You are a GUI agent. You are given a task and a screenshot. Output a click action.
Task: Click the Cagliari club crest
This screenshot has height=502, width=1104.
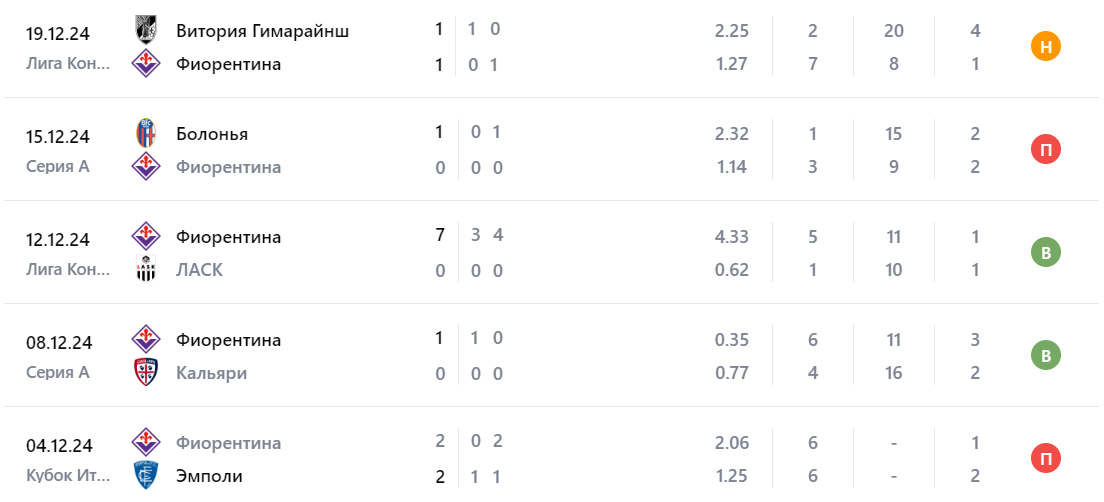click(146, 373)
